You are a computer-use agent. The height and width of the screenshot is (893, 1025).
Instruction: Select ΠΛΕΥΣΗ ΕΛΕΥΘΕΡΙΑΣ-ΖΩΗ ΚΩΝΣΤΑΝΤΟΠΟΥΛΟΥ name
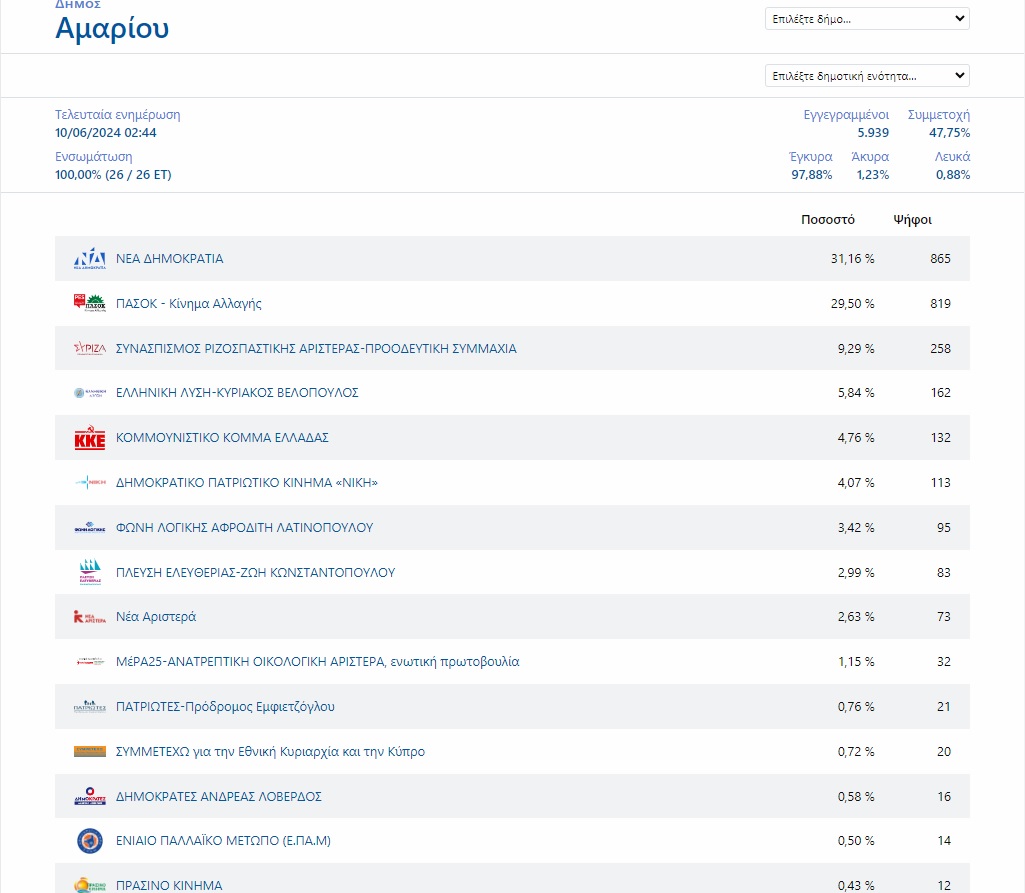(255, 573)
